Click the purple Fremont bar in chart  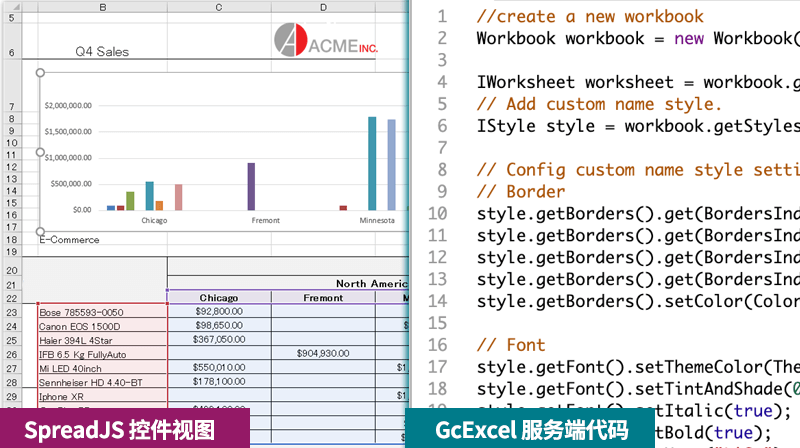tap(251, 186)
